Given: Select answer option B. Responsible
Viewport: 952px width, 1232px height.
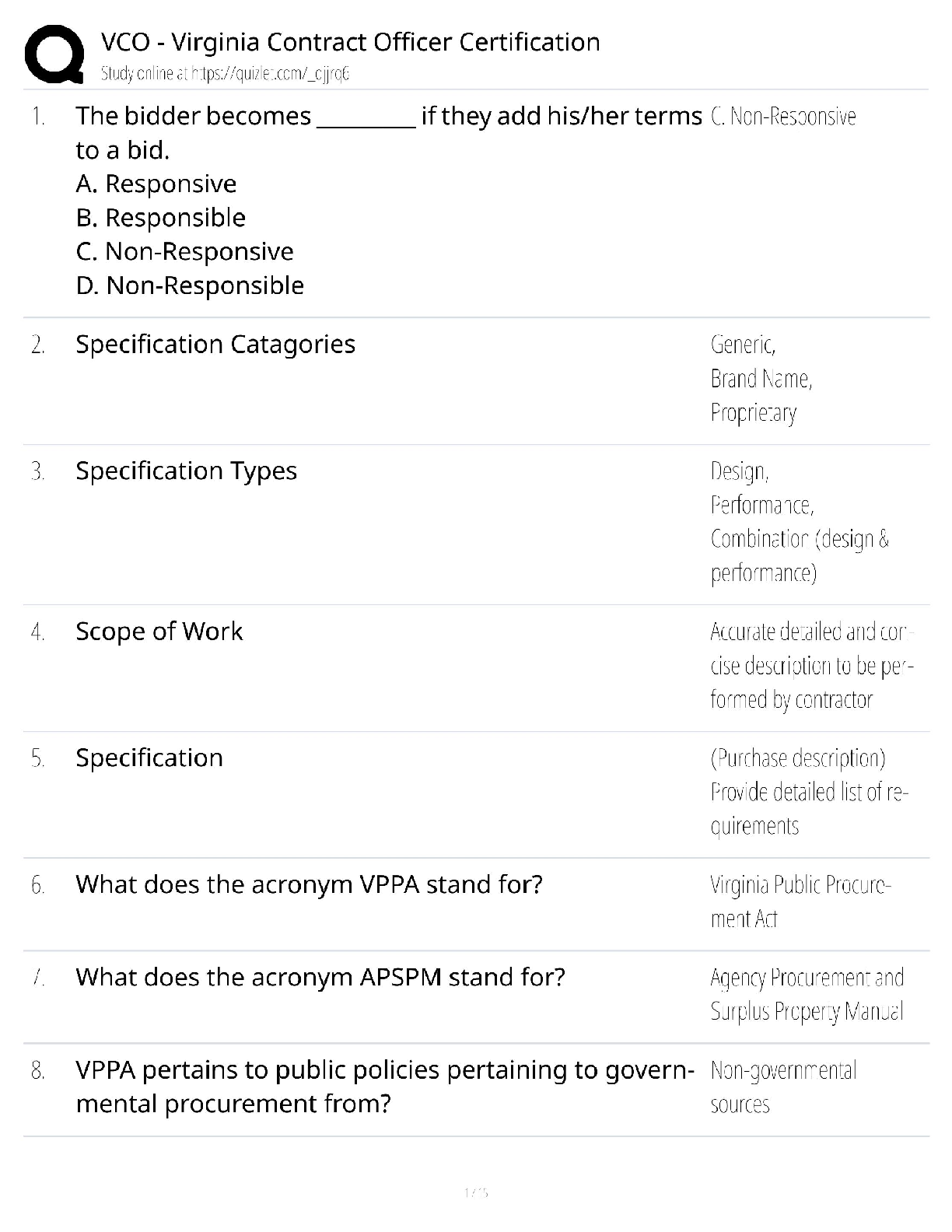Looking at the screenshot, I should point(161,218).
